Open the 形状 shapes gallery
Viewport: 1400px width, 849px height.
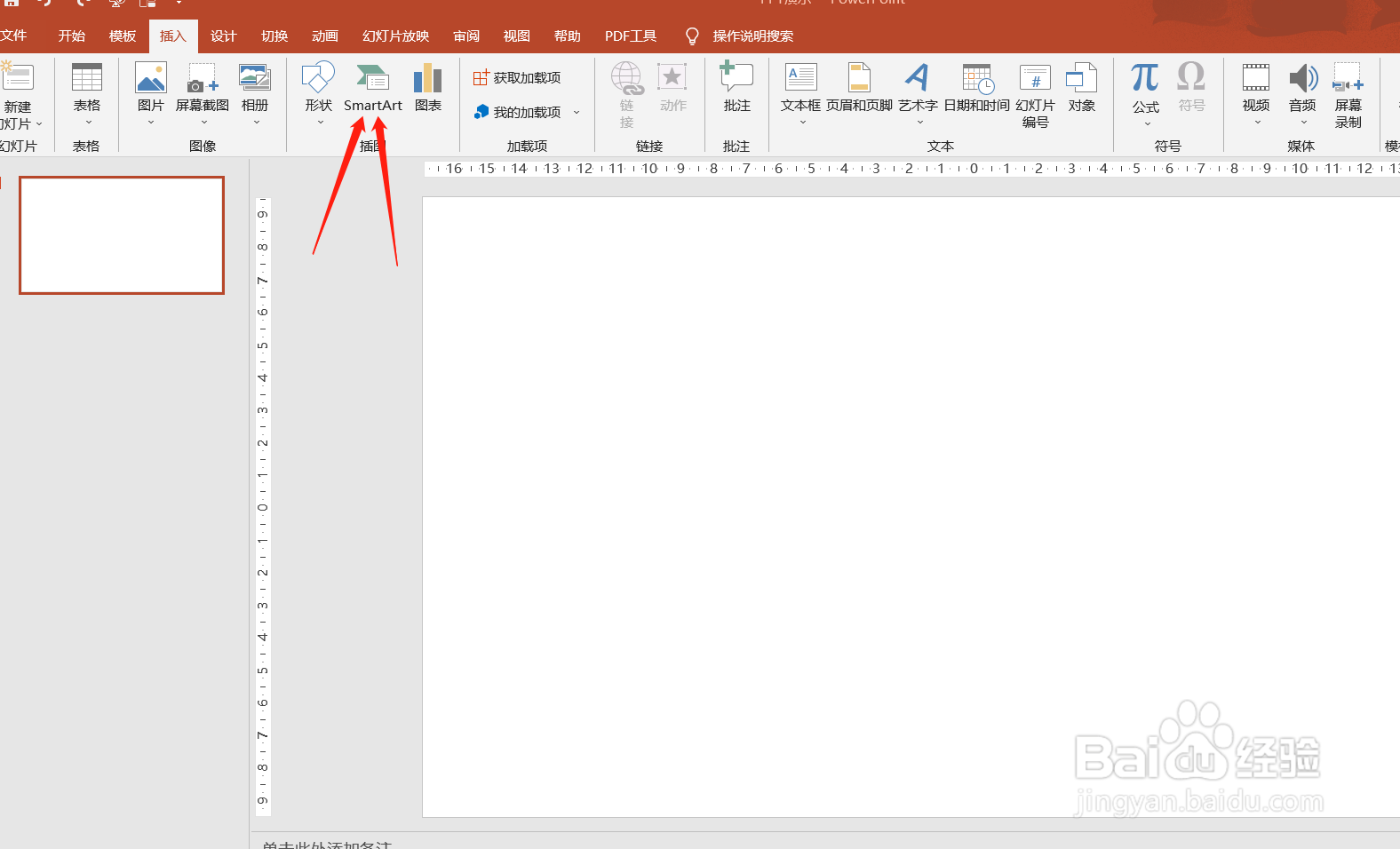pyautogui.click(x=318, y=77)
